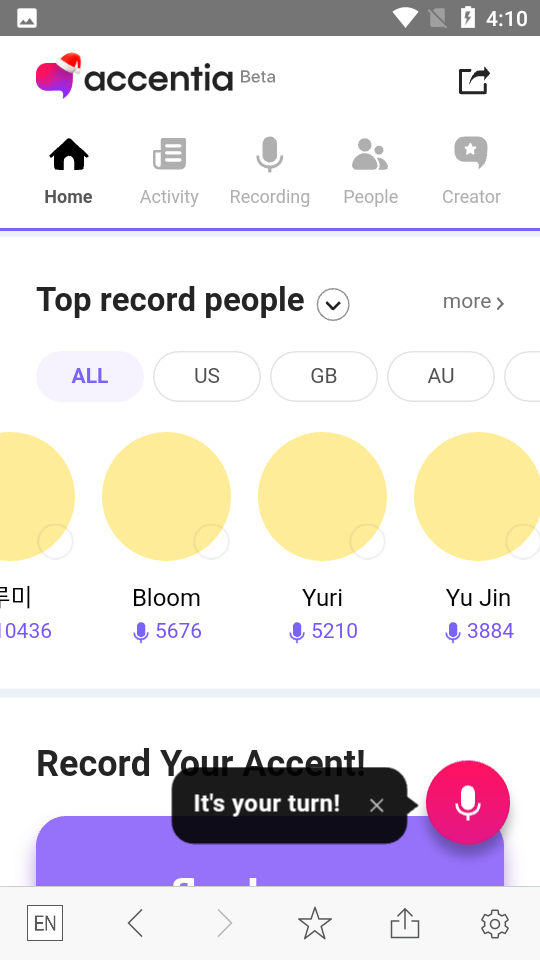540x960 pixels.
Task: Open the EN language selector
Action: pos(45,923)
